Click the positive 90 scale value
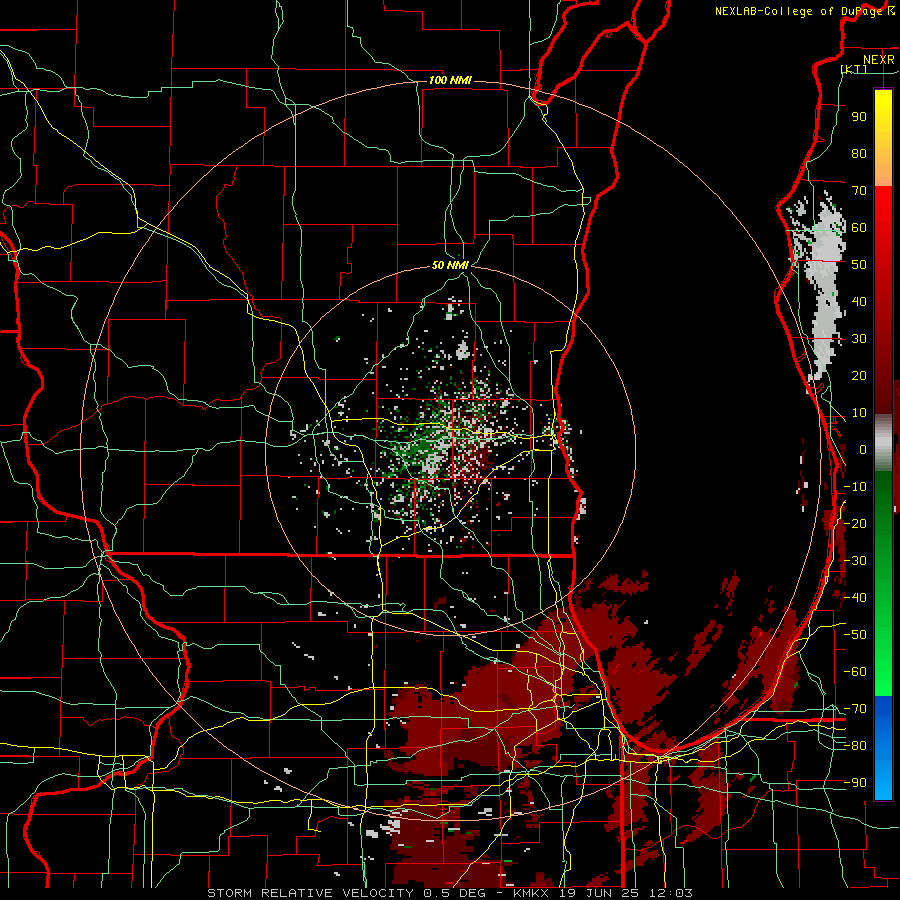The height and width of the screenshot is (900, 900). coord(859,117)
